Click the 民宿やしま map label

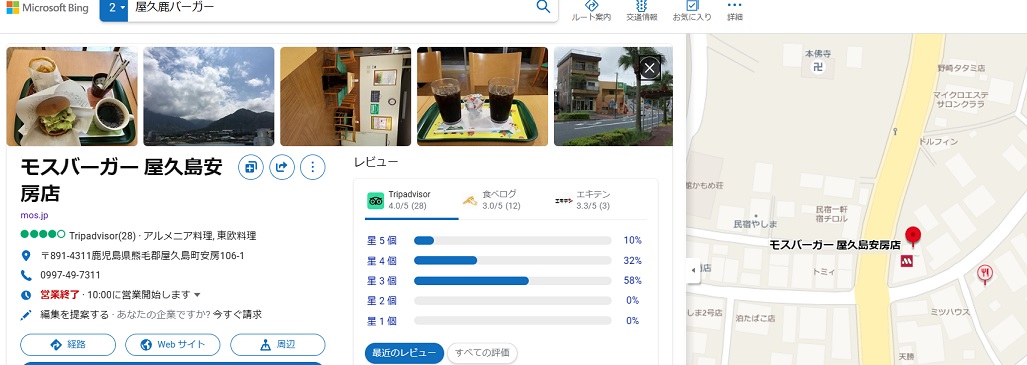[x=754, y=224]
